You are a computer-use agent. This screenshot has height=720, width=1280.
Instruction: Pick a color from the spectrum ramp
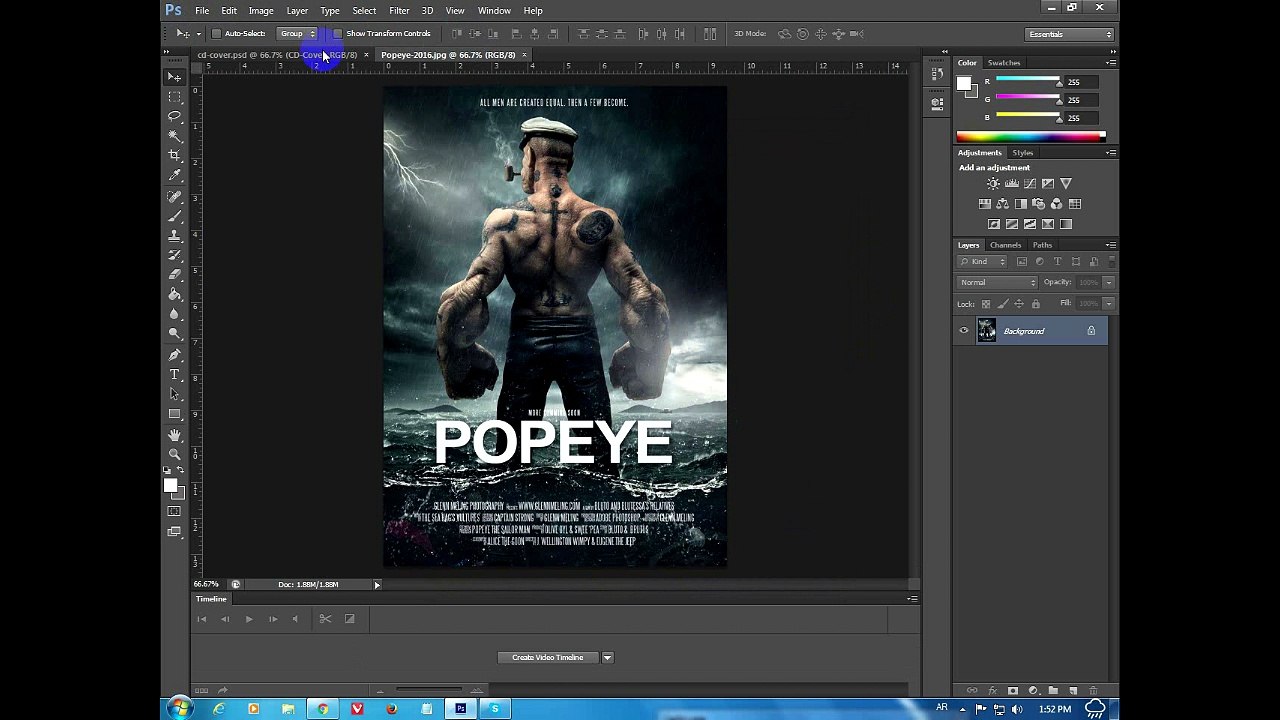pos(1031,136)
